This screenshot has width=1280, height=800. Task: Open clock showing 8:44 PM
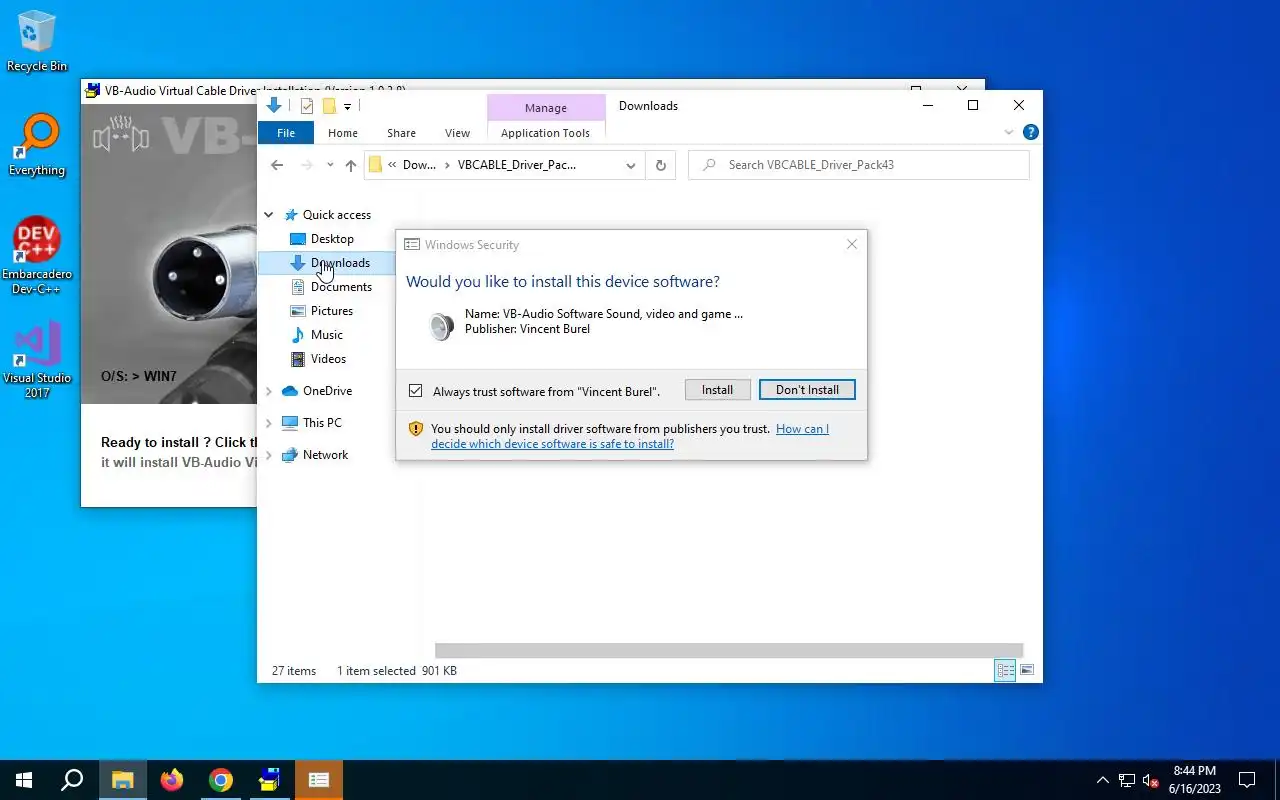(x=1195, y=780)
